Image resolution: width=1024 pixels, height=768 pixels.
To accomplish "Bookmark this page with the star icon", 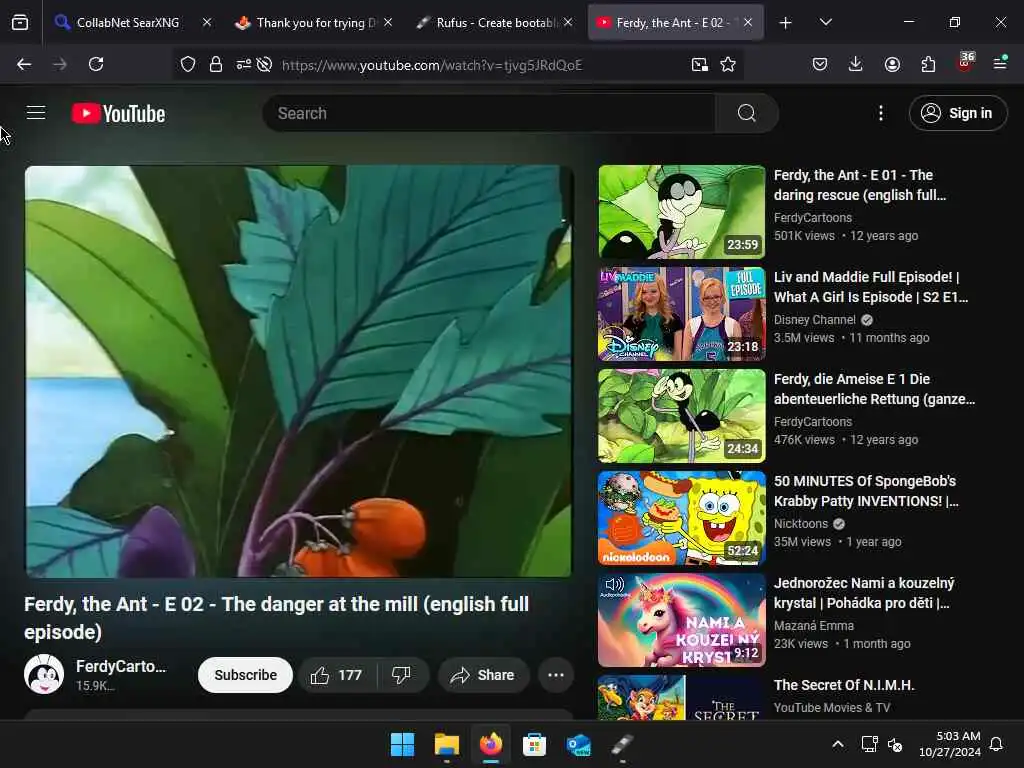I will coord(728,64).
